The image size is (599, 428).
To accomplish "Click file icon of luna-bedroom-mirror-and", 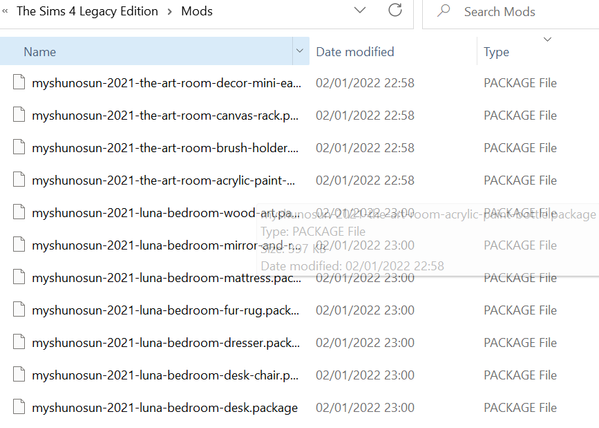I will click(19, 244).
